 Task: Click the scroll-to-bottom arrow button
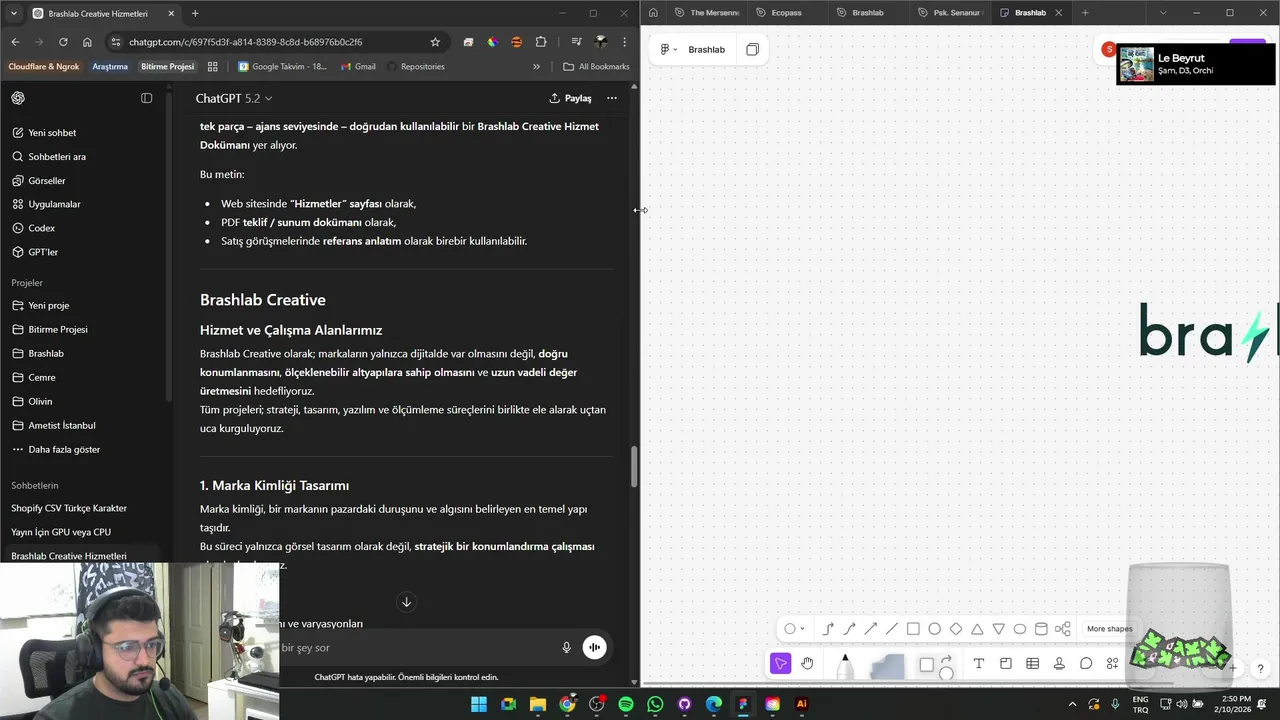click(x=406, y=602)
